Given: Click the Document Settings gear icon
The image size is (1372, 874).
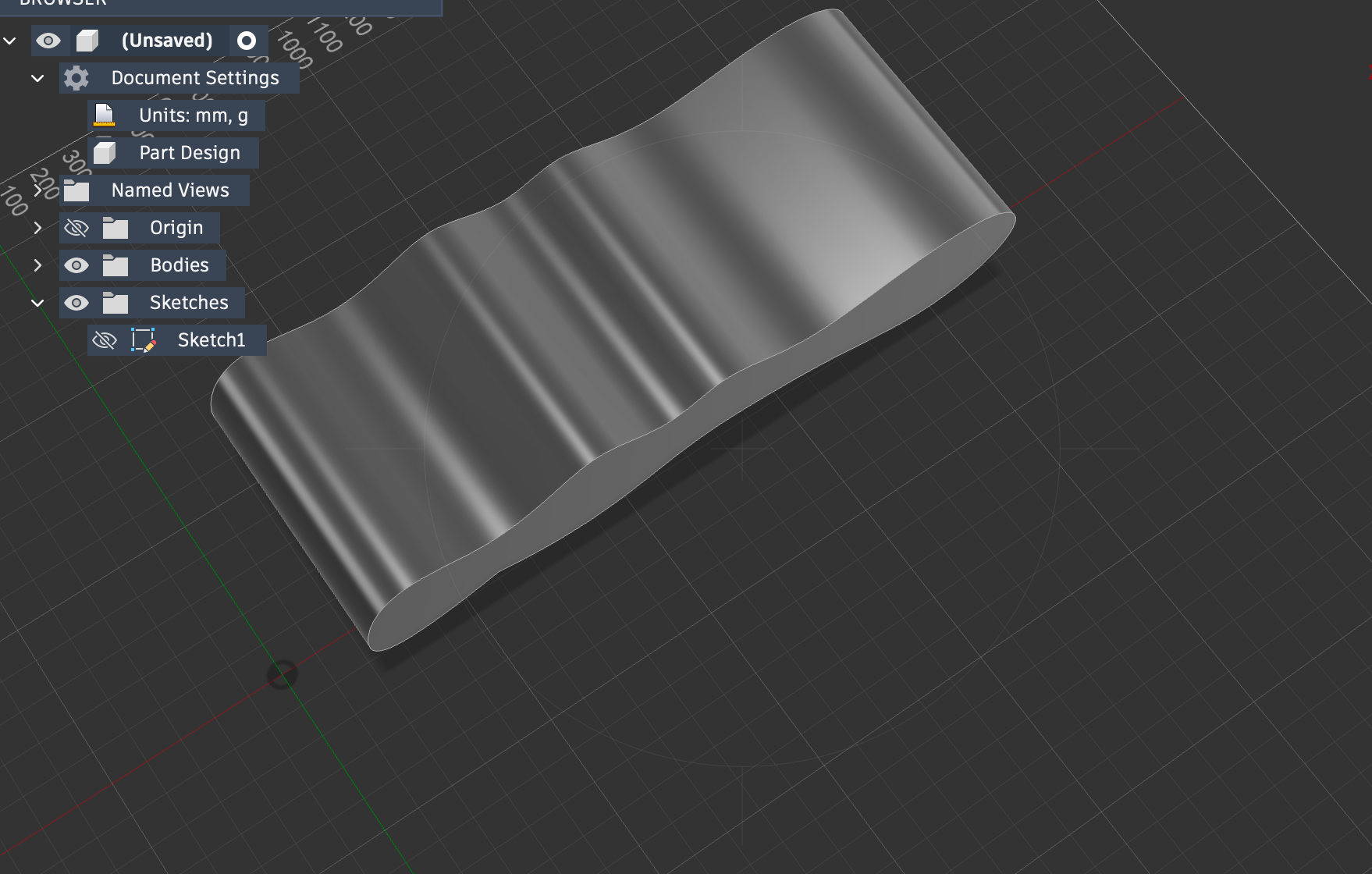Looking at the screenshot, I should click(76, 78).
